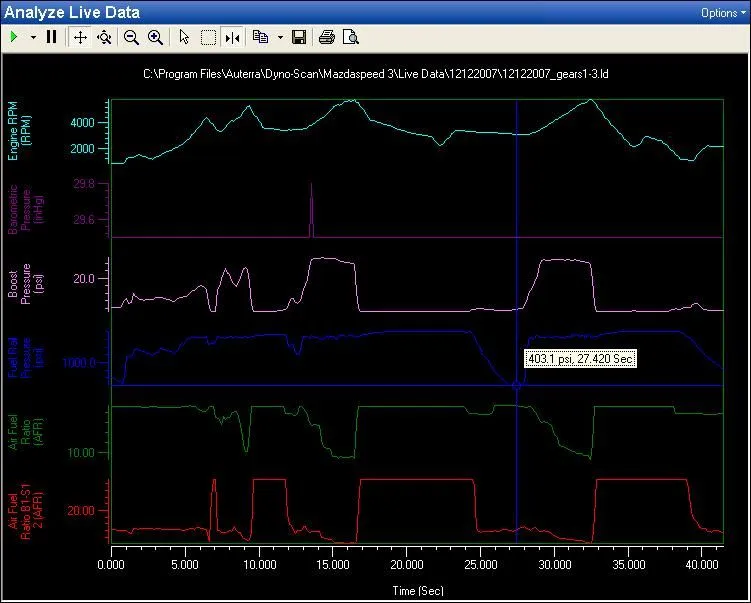Click the Time (Sec) axis title
Image resolution: width=751 pixels, height=603 pixels.
(417, 590)
